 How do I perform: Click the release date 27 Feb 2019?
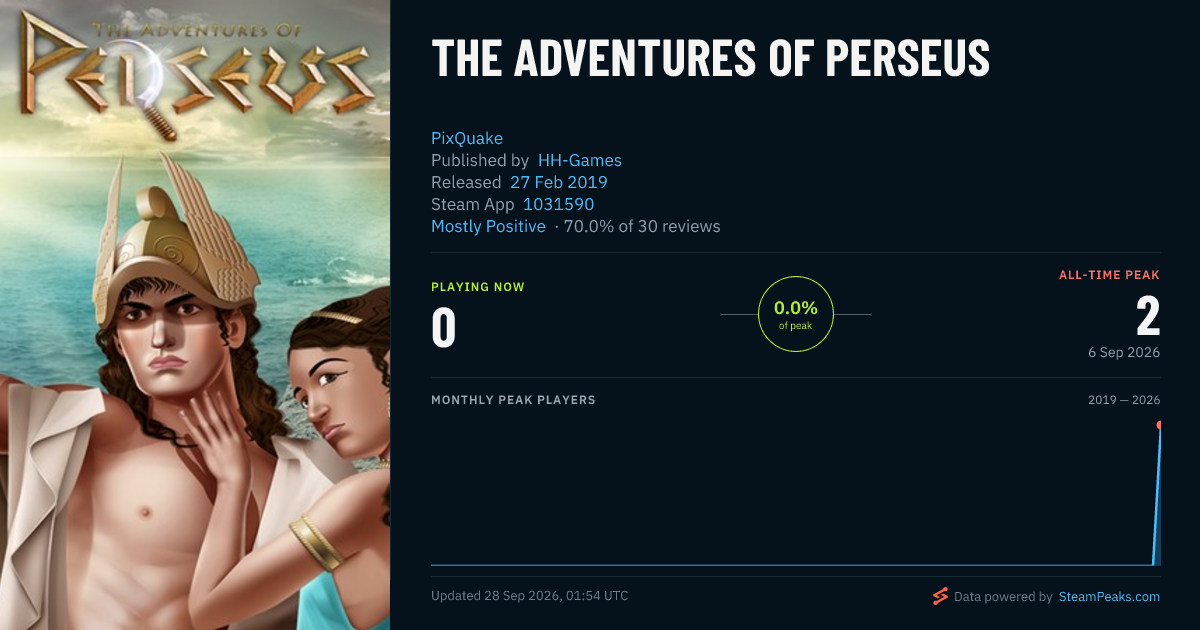[559, 182]
